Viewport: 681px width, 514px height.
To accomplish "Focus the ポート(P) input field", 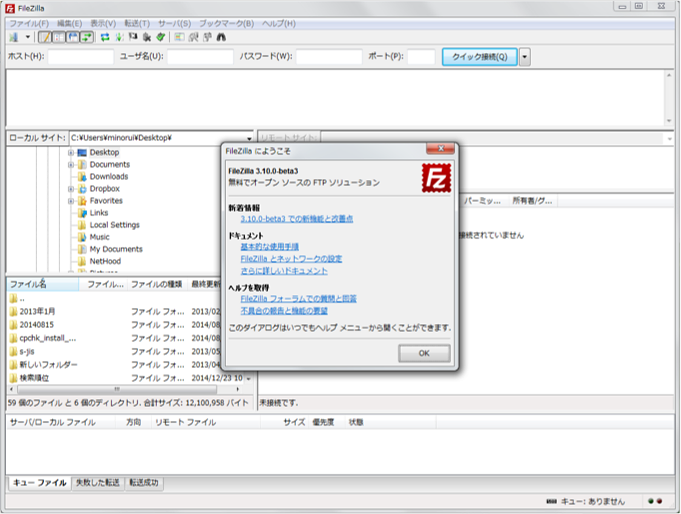I will tap(421, 56).
